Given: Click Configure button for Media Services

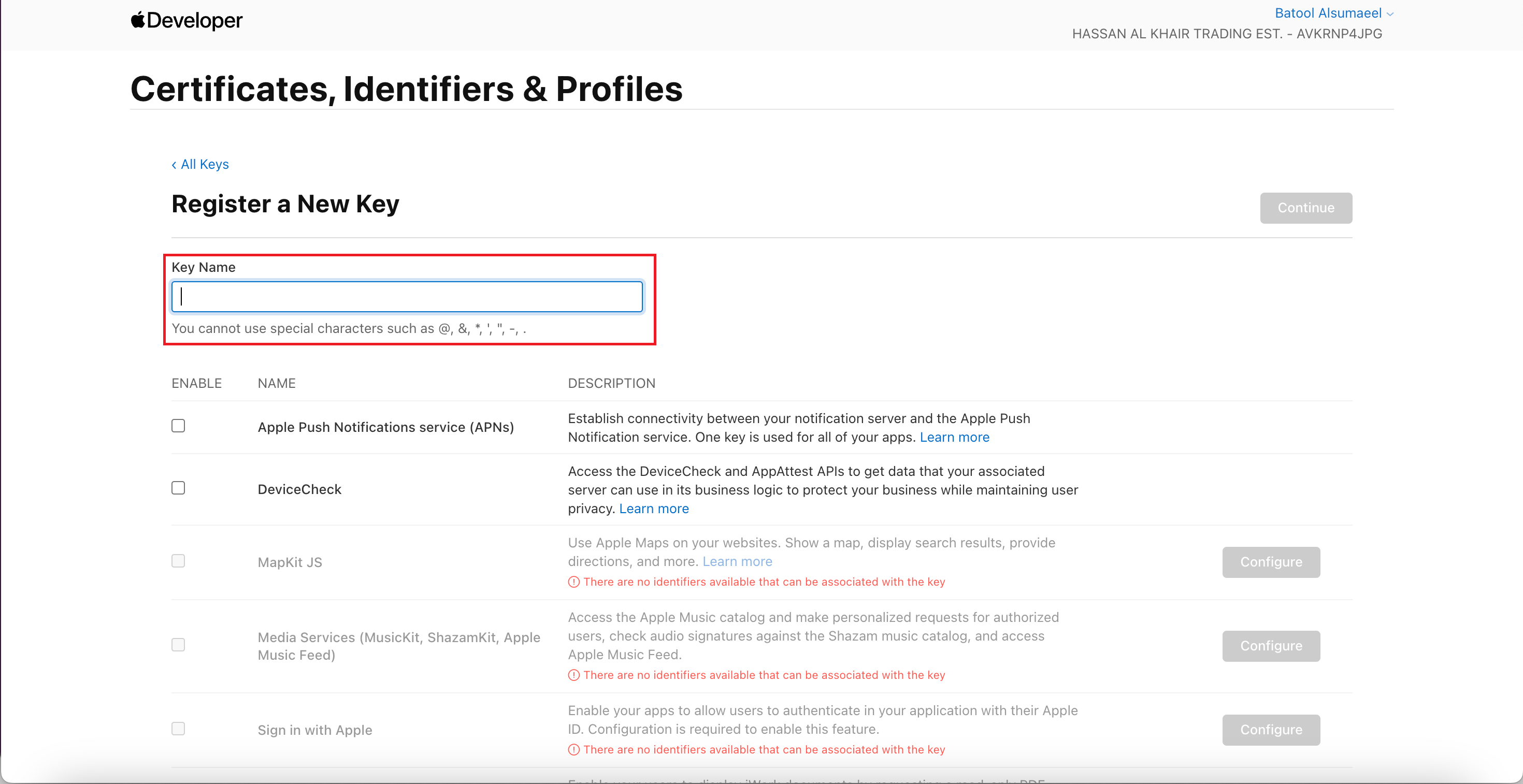Looking at the screenshot, I should [1271, 646].
